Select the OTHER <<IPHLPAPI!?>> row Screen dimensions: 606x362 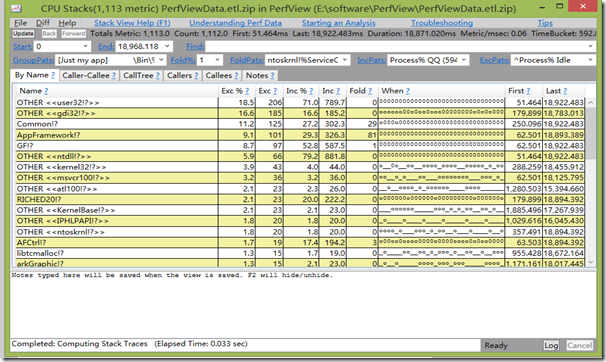(300, 221)
